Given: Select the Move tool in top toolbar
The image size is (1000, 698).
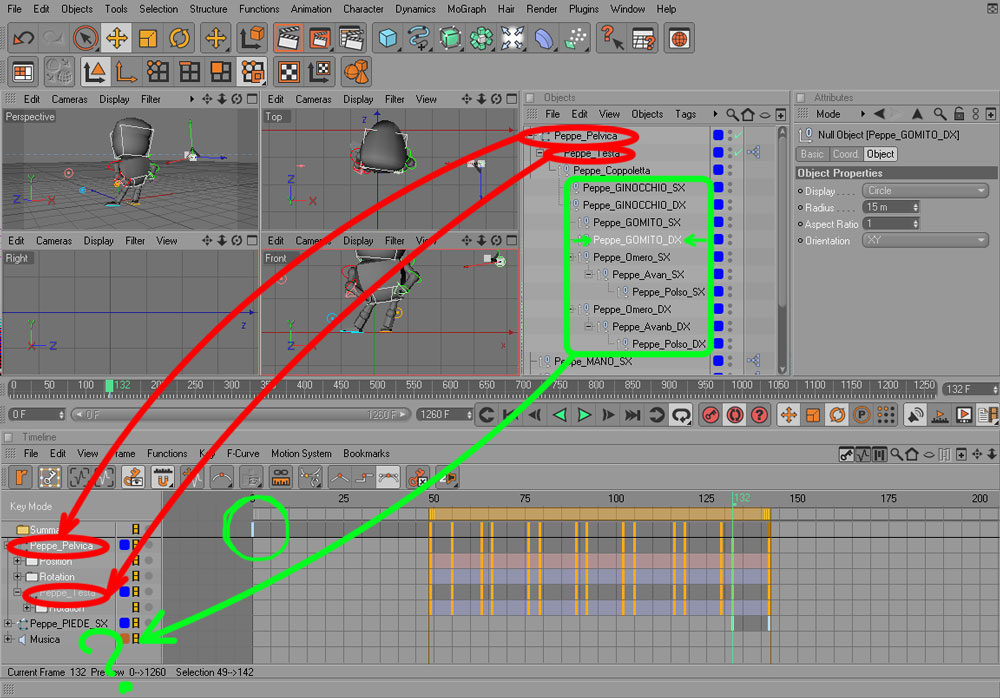Looking at the screenshot, I should point(117,38).
